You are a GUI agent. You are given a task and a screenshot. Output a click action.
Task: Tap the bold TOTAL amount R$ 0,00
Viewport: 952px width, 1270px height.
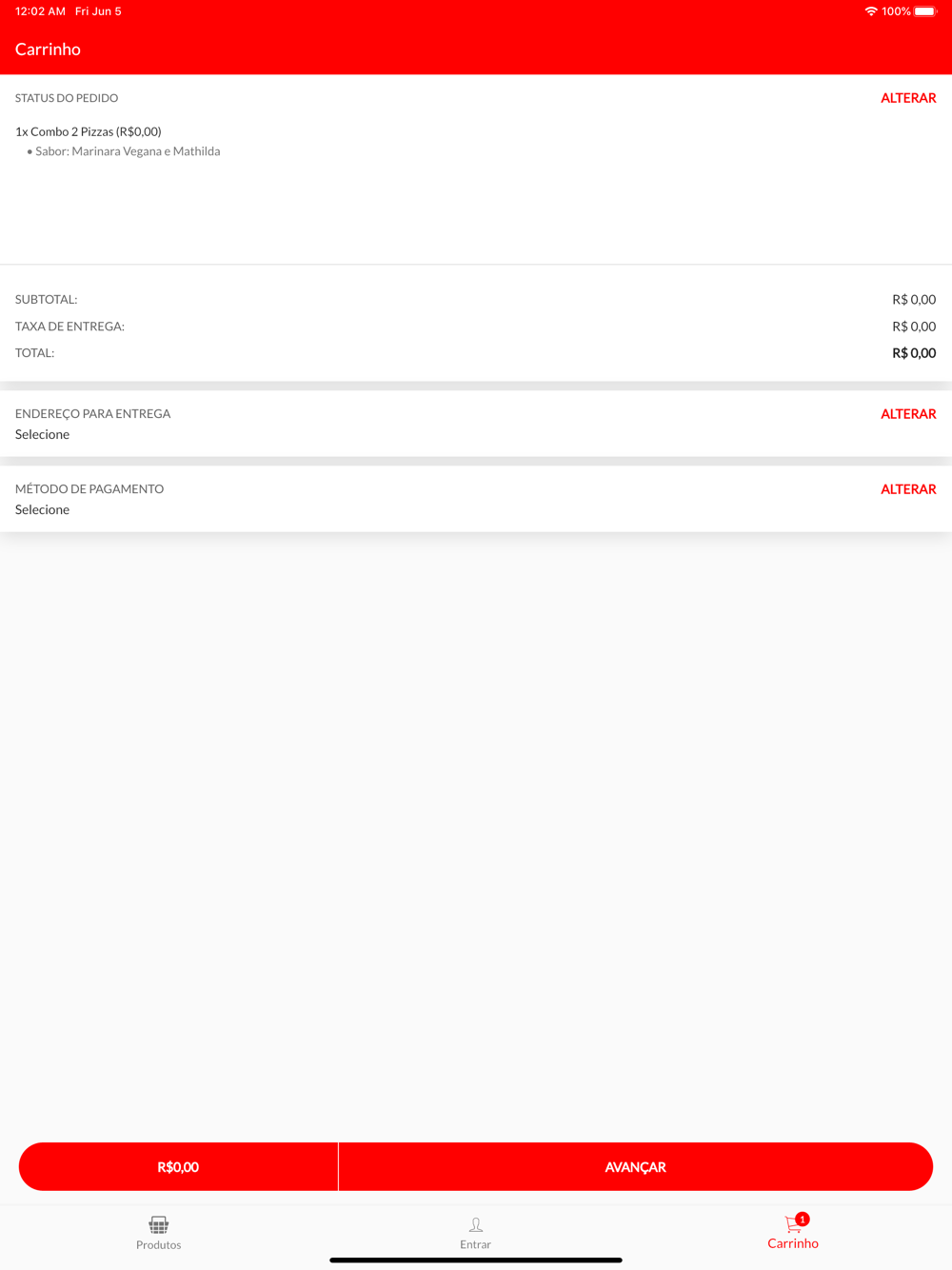point(913,353)
